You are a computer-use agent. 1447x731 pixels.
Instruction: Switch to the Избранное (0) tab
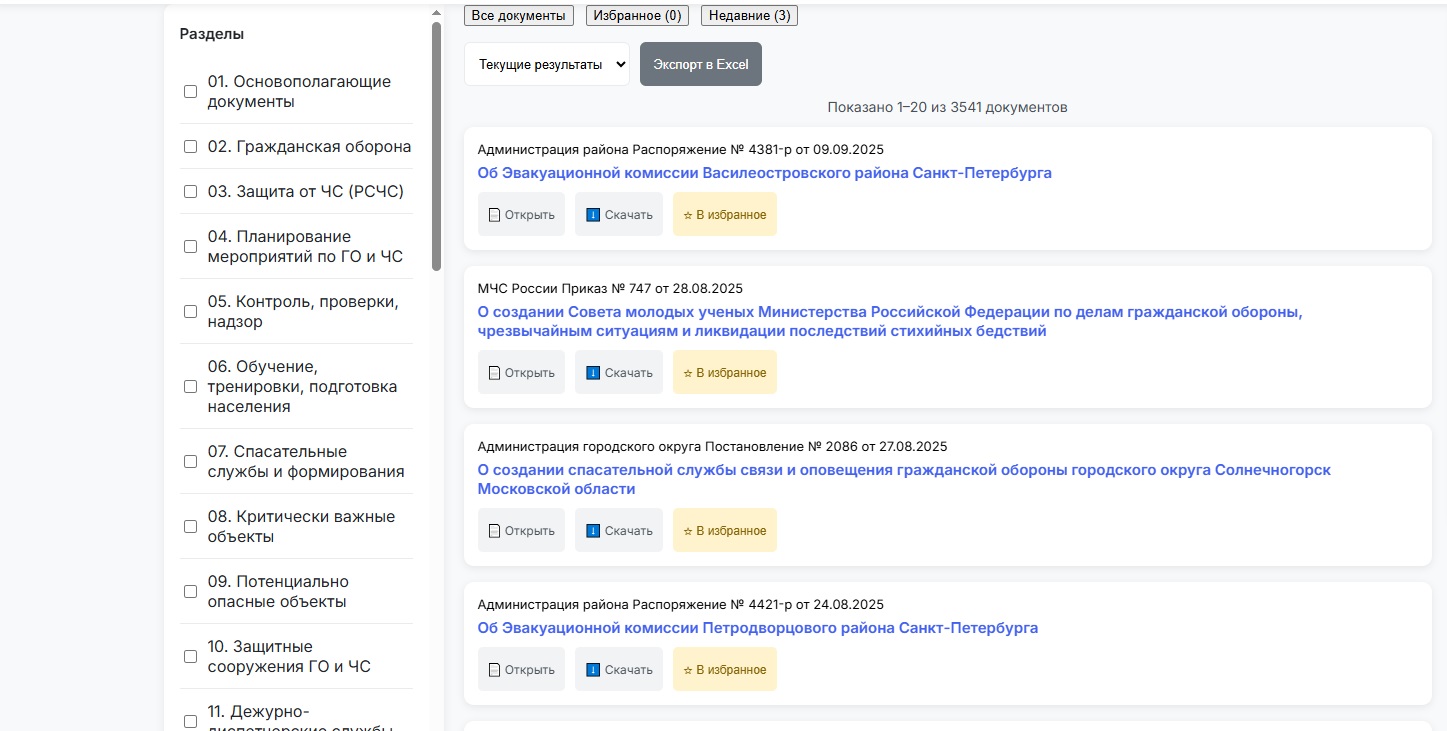(637, 16)
